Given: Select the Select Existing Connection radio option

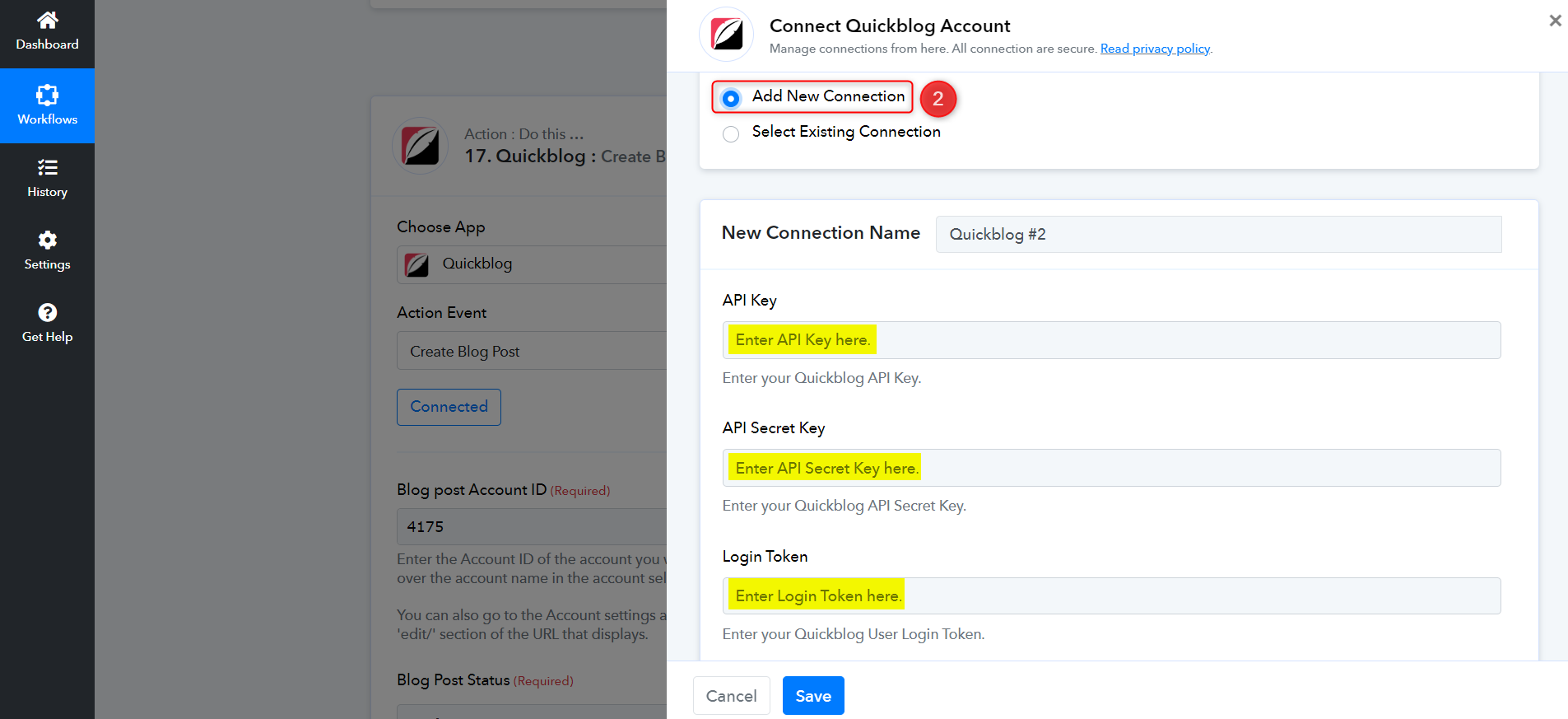Looking at the screenshot, I should pos(731,134).
